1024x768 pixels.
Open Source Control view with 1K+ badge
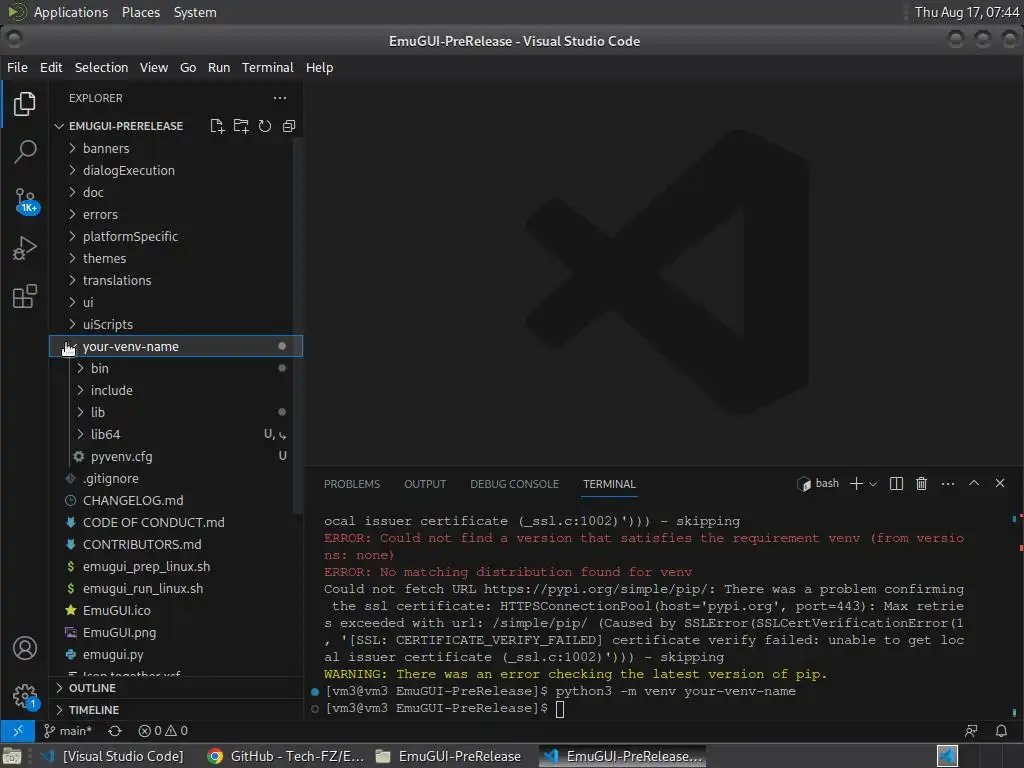coord(25,200)
